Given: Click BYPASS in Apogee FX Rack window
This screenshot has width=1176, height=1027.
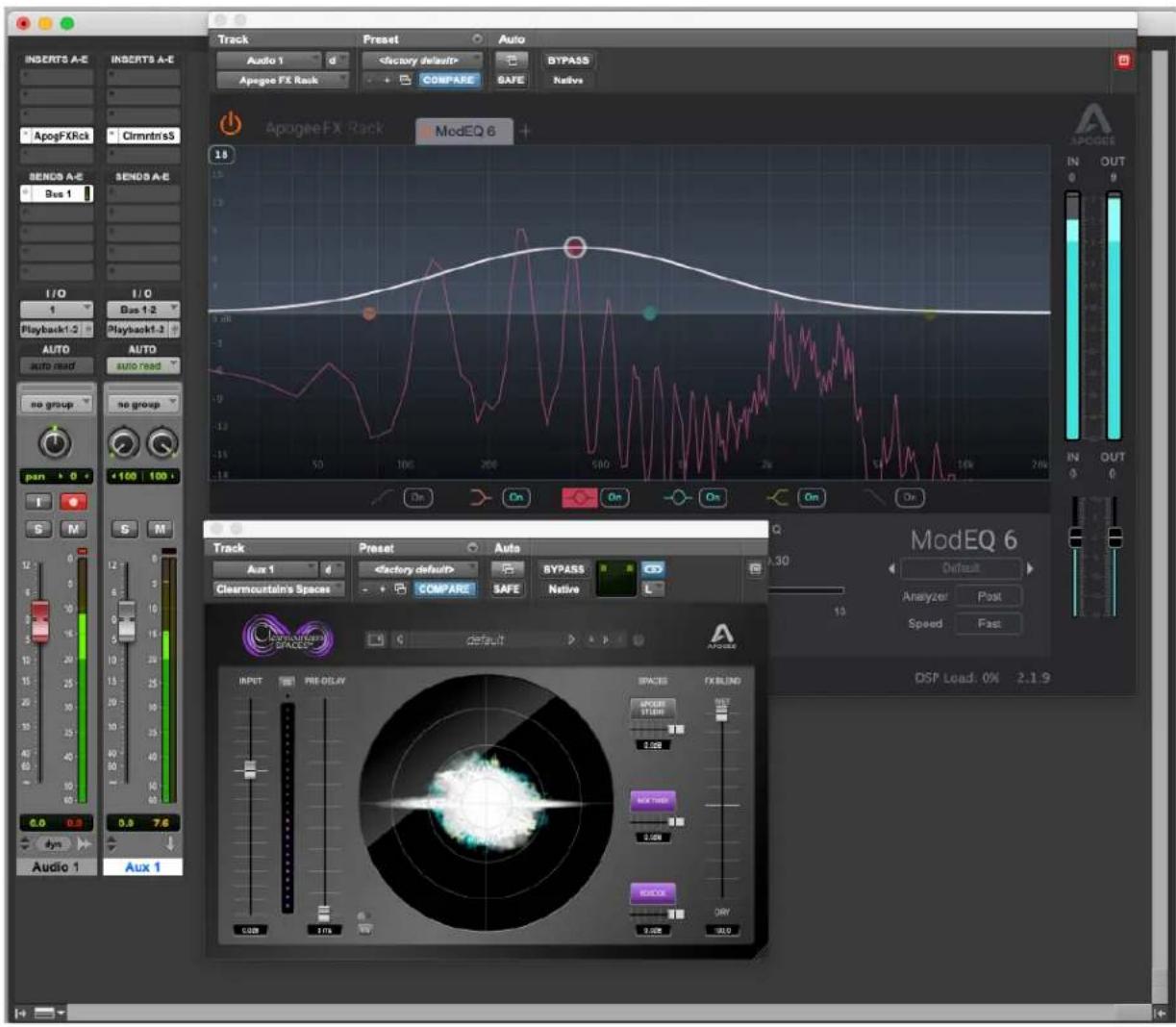Looking at the screenshot, I should 568,61.
